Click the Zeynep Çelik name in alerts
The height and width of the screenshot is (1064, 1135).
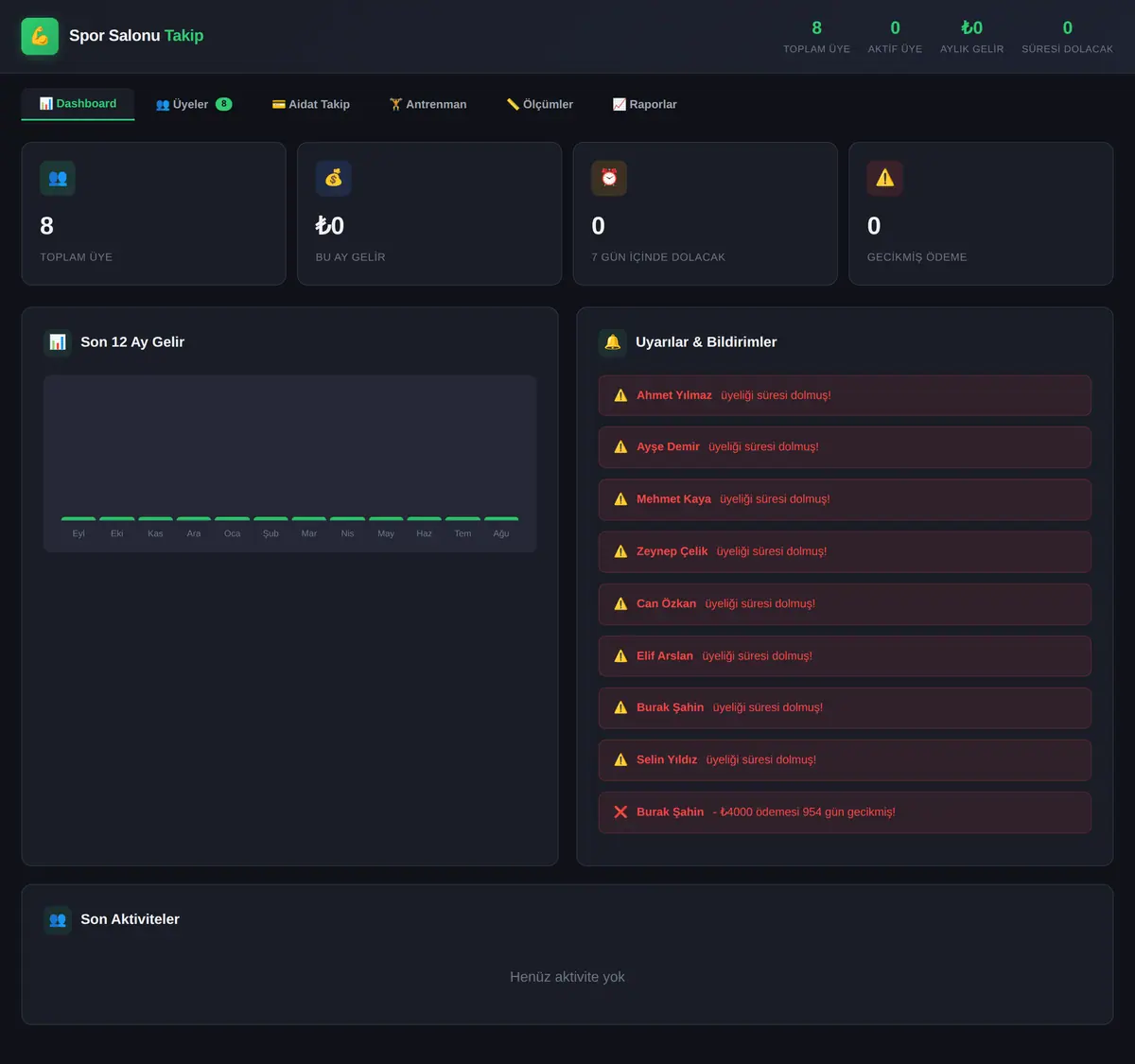point(672,551)
